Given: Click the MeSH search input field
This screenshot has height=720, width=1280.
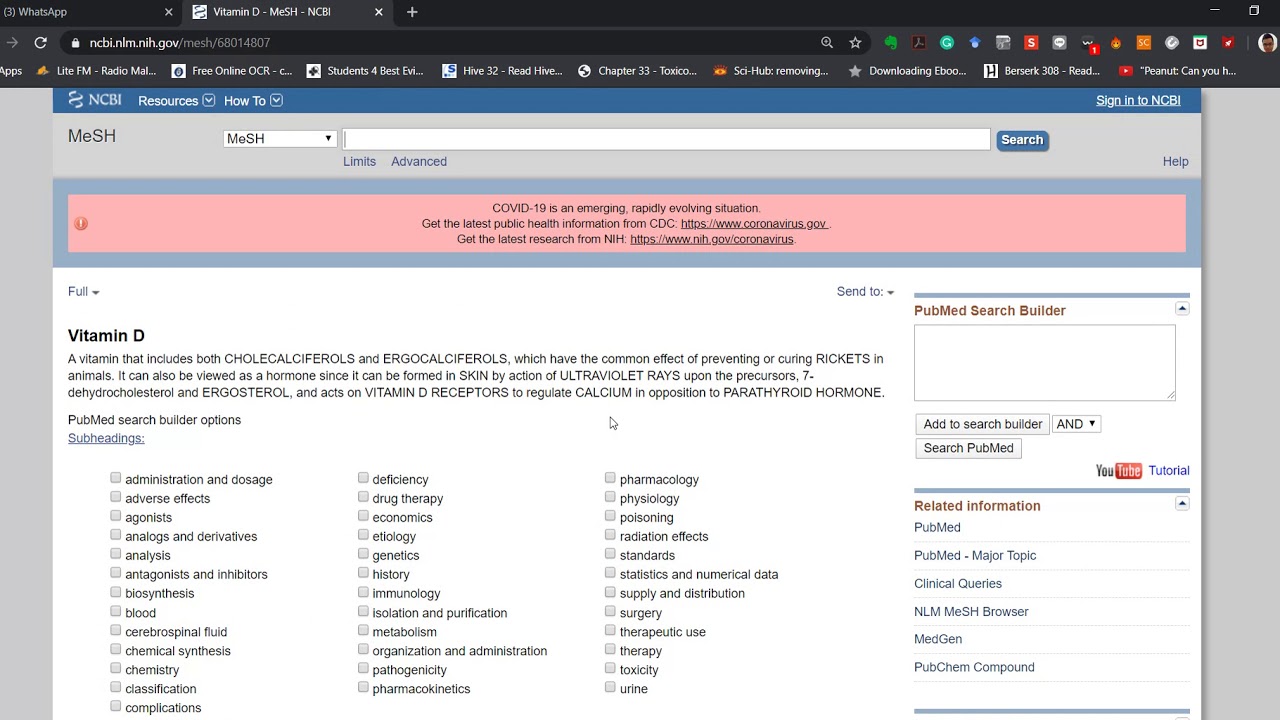Looking at the screenshot, I should 666,140.
